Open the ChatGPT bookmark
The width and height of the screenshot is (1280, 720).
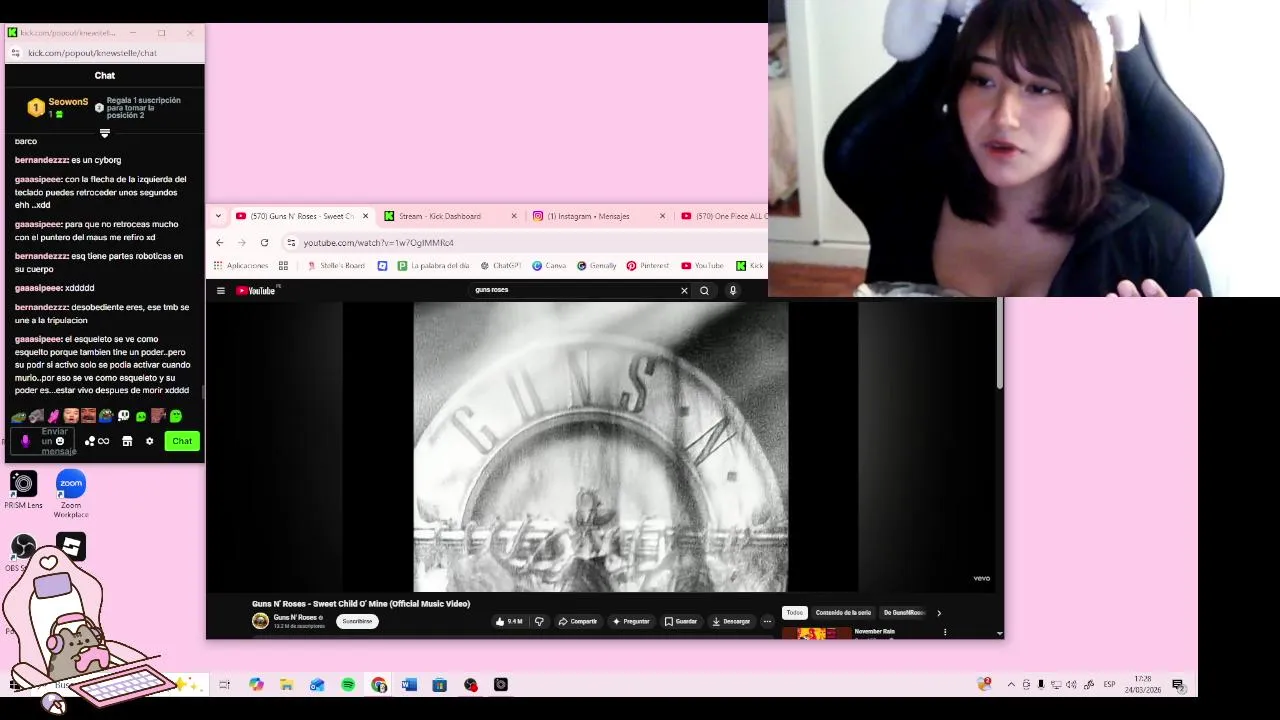(x=501, y=266)
